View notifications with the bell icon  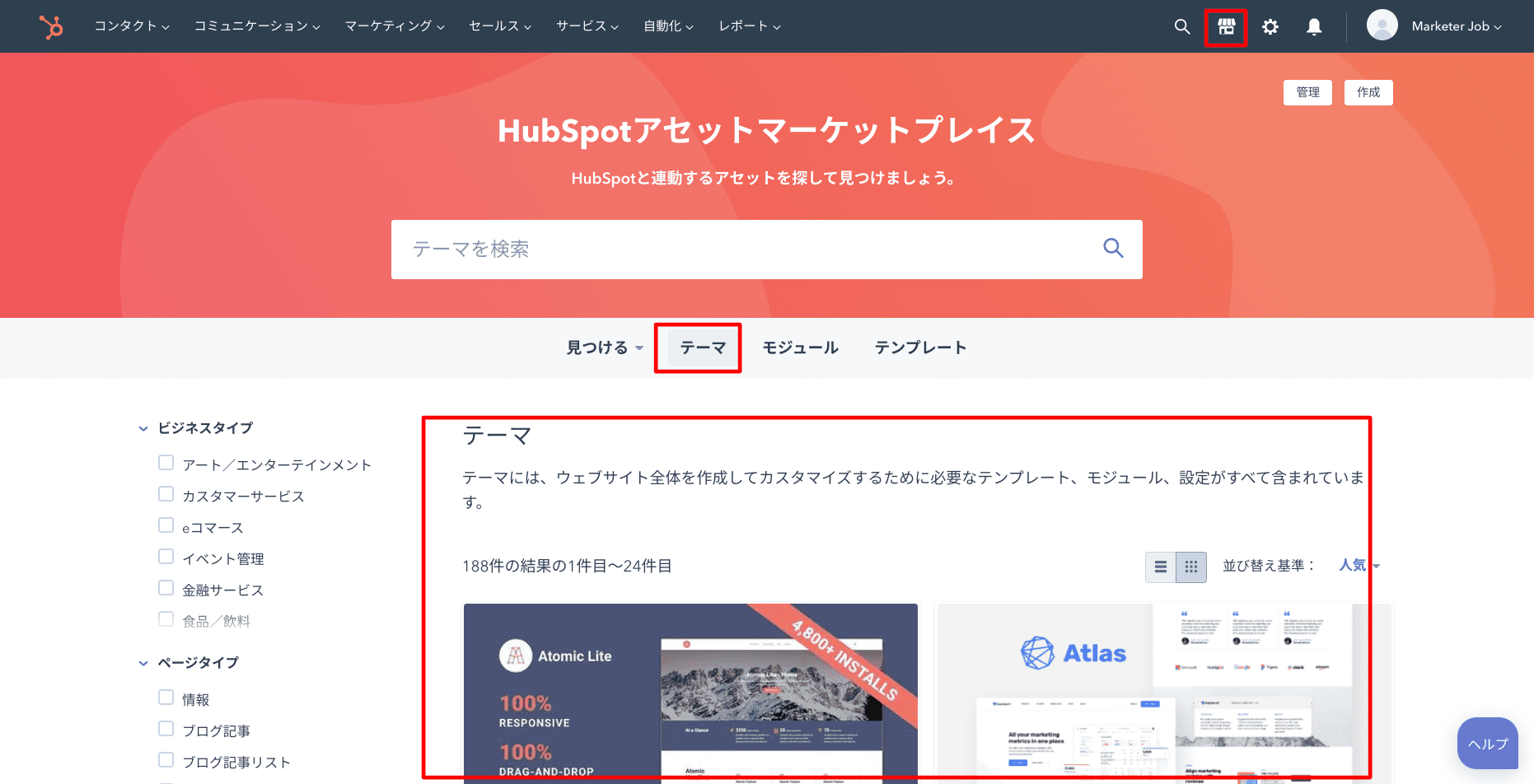[1314, 26]
